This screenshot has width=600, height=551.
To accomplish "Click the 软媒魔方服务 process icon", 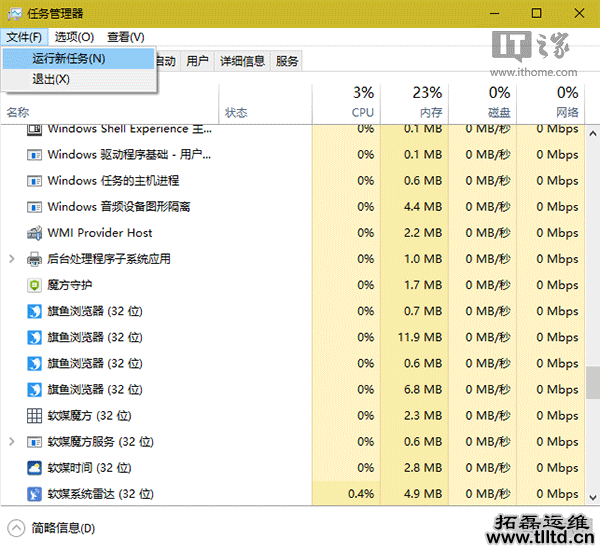I will tap(34, 442).
